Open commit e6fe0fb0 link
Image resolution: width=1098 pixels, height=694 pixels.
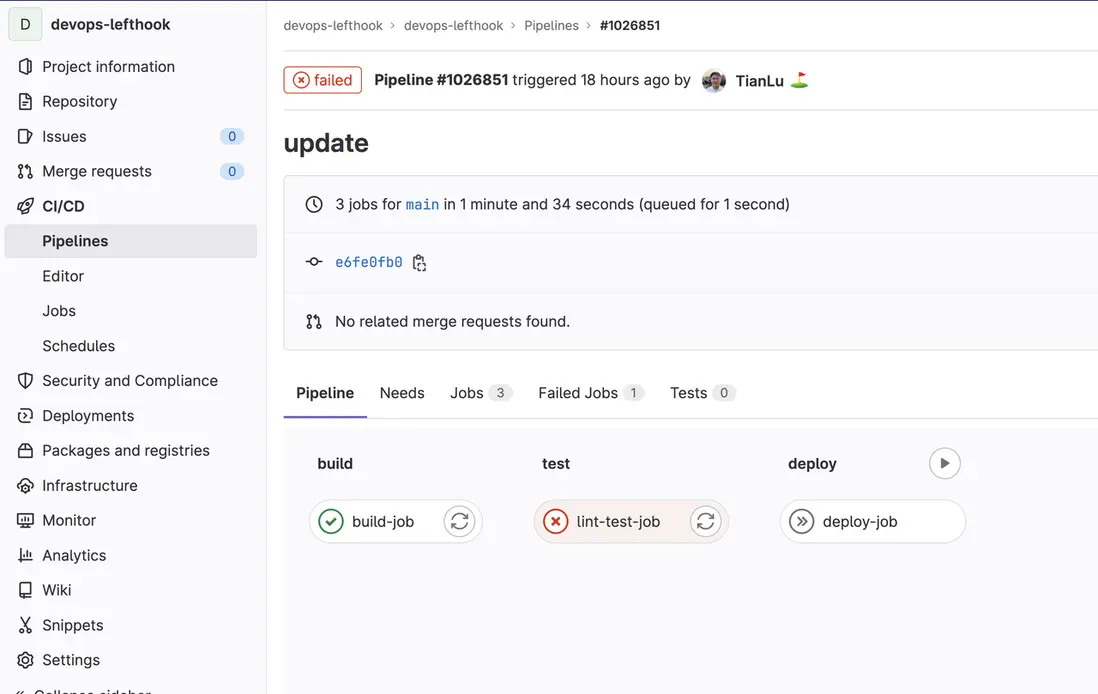tap(369, 263)
